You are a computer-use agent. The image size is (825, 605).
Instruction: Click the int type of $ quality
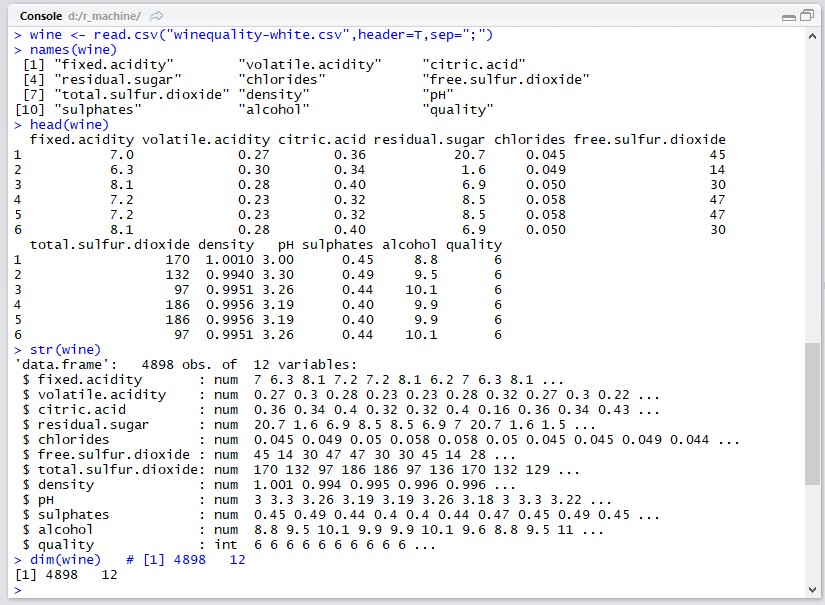click(226, 545)
